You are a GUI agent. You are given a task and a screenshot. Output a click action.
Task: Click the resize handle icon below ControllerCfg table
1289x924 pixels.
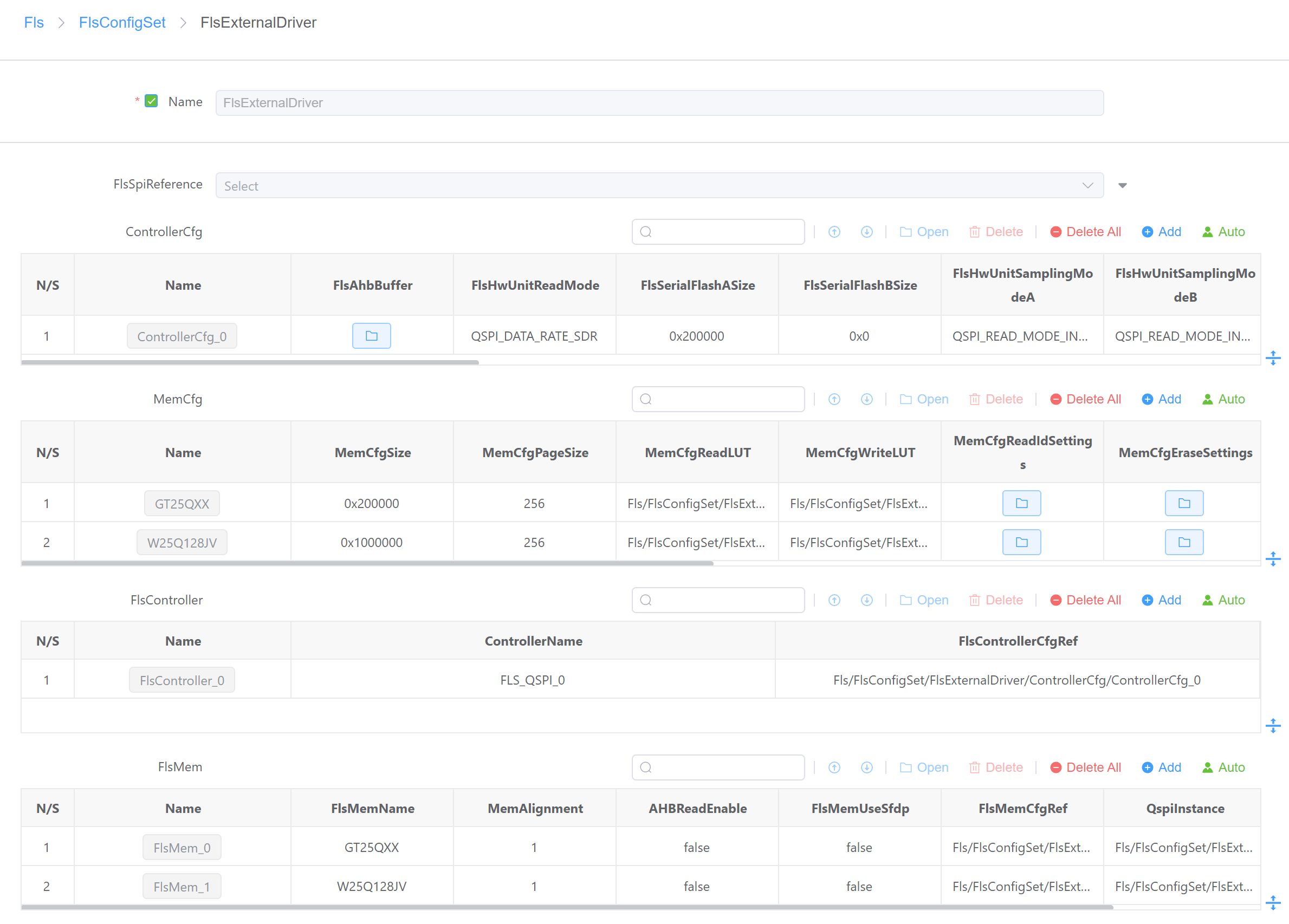point(1273,358)
